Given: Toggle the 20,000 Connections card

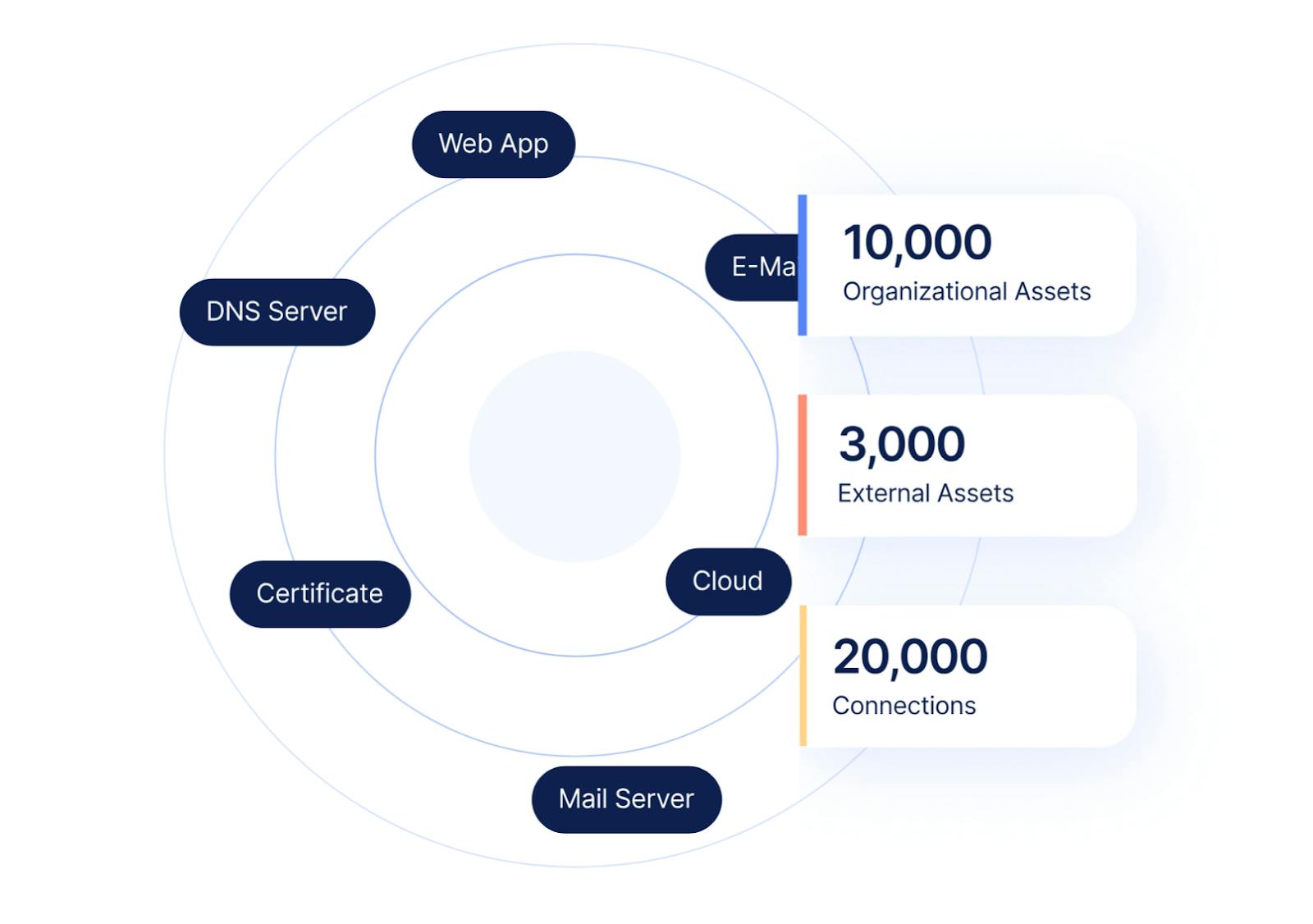Looking at the screenshot, I should point(968,675).
